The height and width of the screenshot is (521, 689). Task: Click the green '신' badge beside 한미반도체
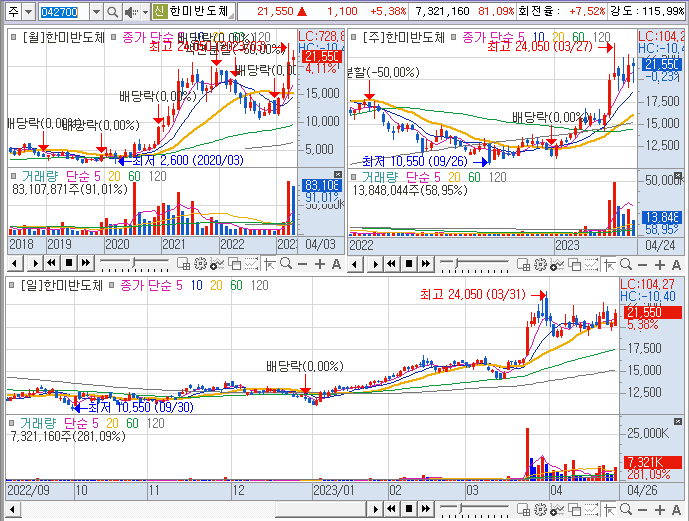[160, 11]
